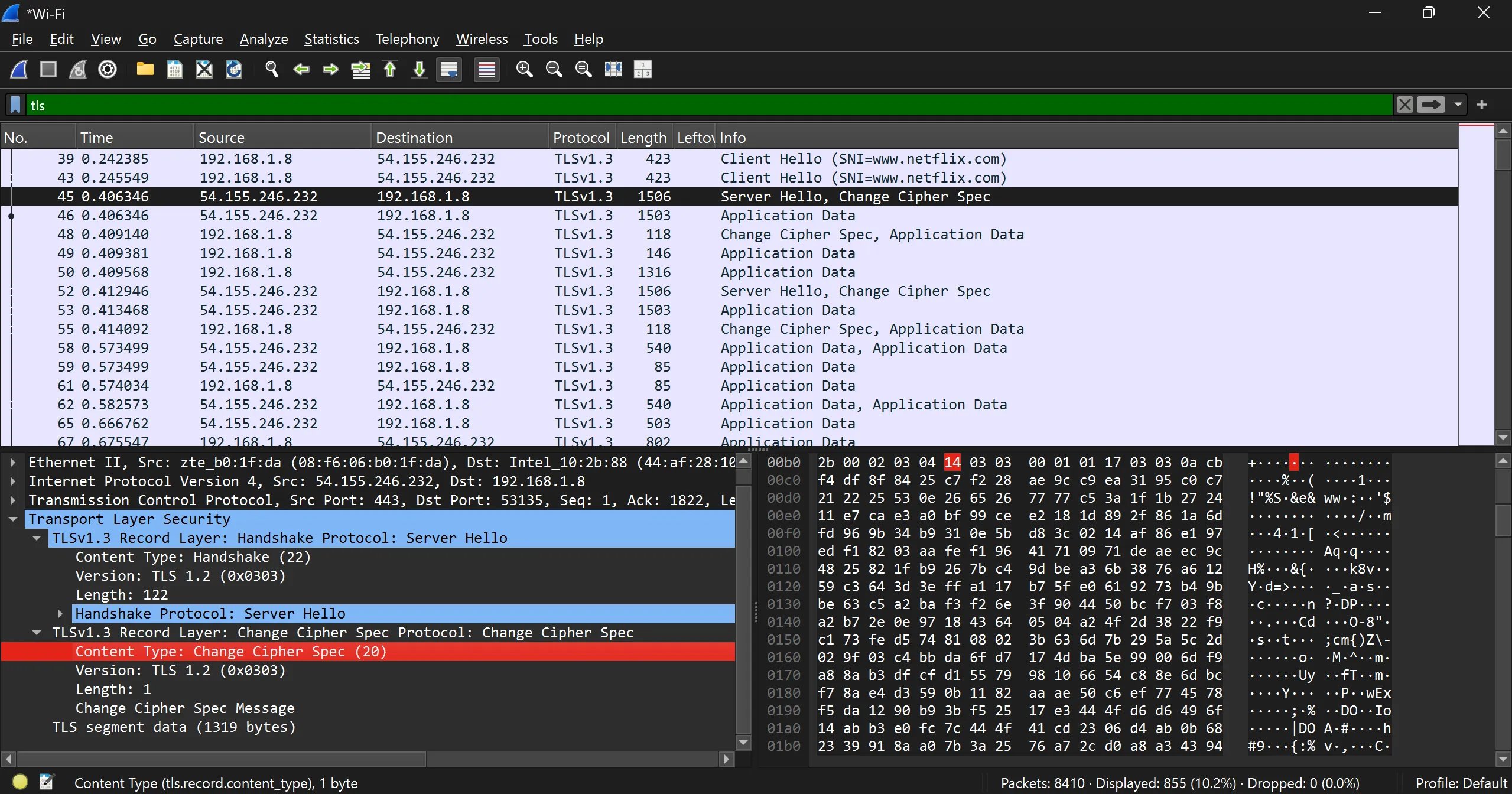Viewport: 1512px width, 794px height.
Task: Zoom in packet list text
Action: click(524, 70)
